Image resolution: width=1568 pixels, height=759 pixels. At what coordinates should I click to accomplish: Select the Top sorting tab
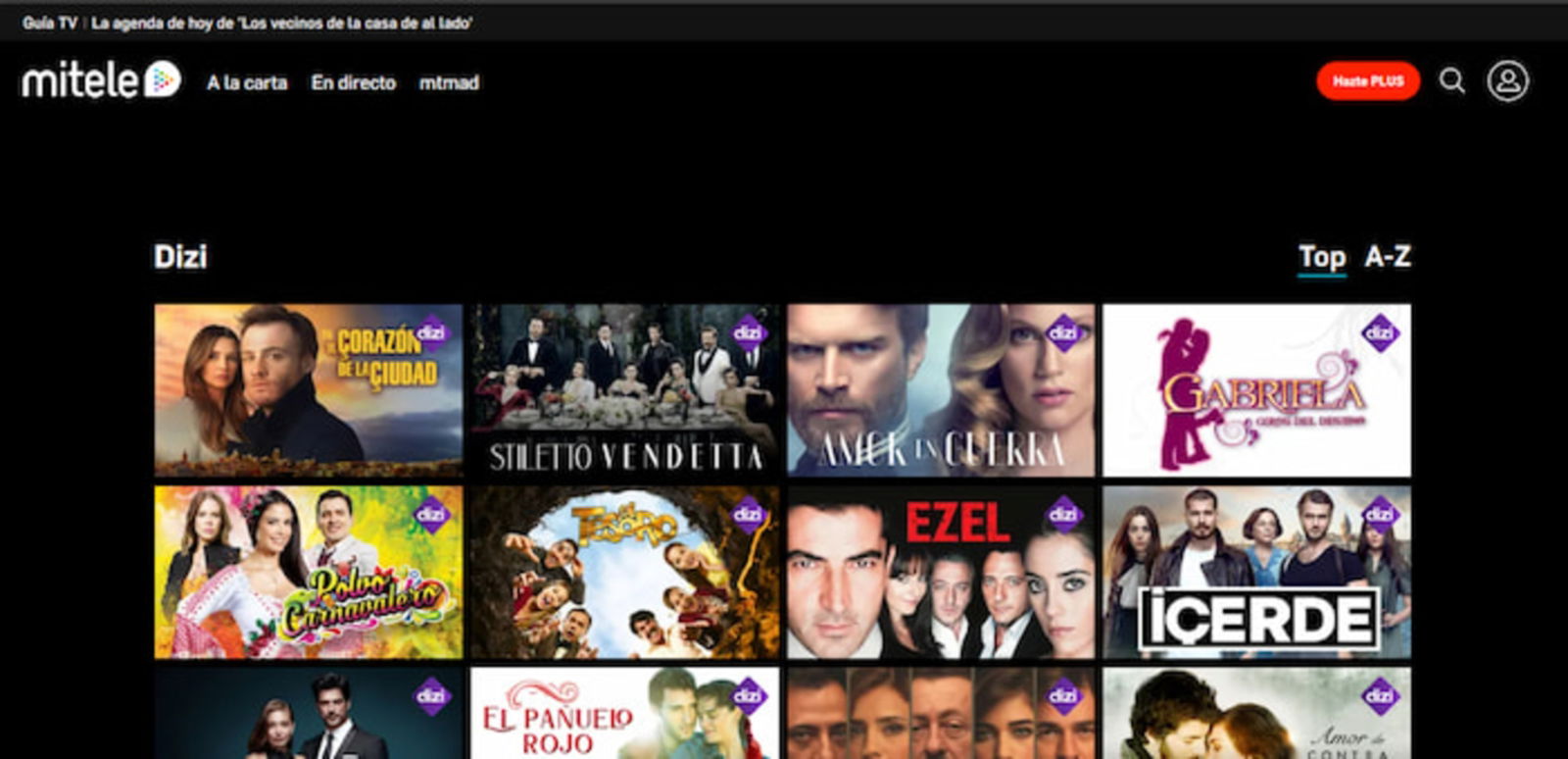[x=1322, y=257]
